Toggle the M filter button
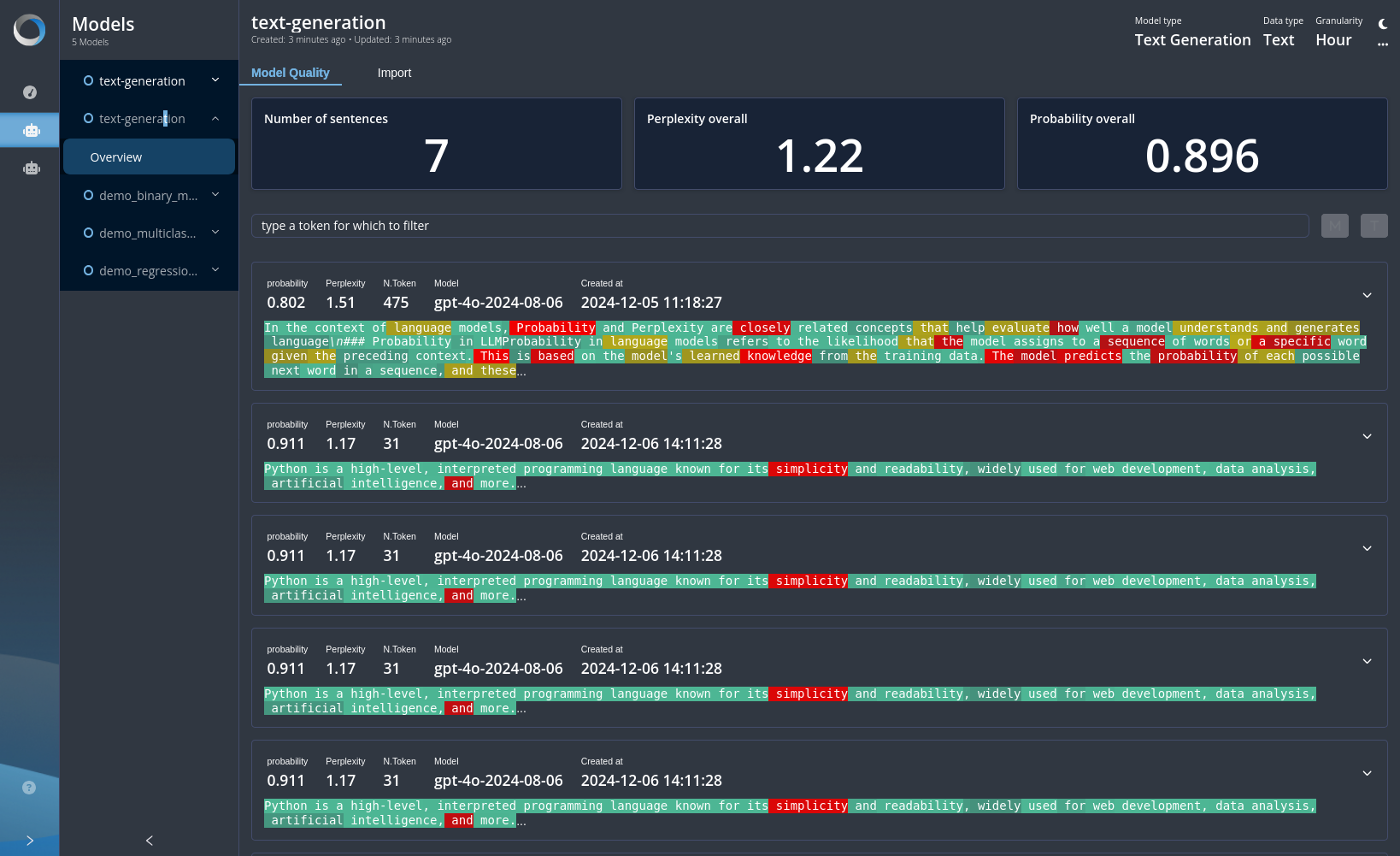The height and width of the screenshot is (856, 1400). tap(1335, 226)
